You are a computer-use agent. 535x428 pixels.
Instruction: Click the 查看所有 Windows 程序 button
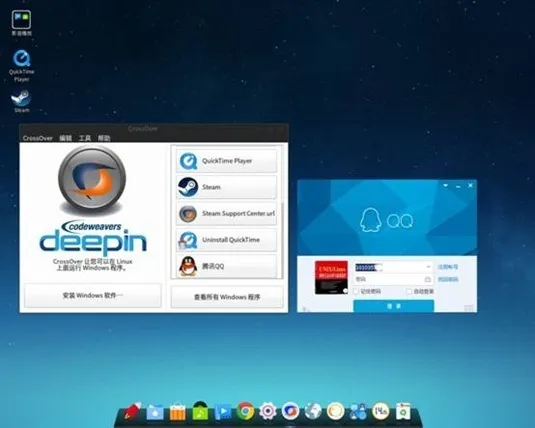point(227,297)
